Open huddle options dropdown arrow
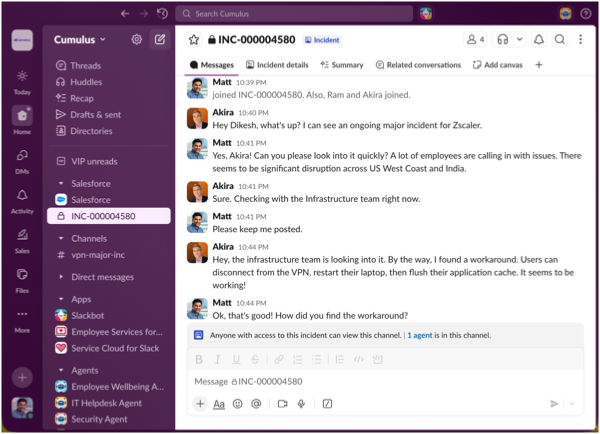The image size is (600, 434). [x=519, y=39]
